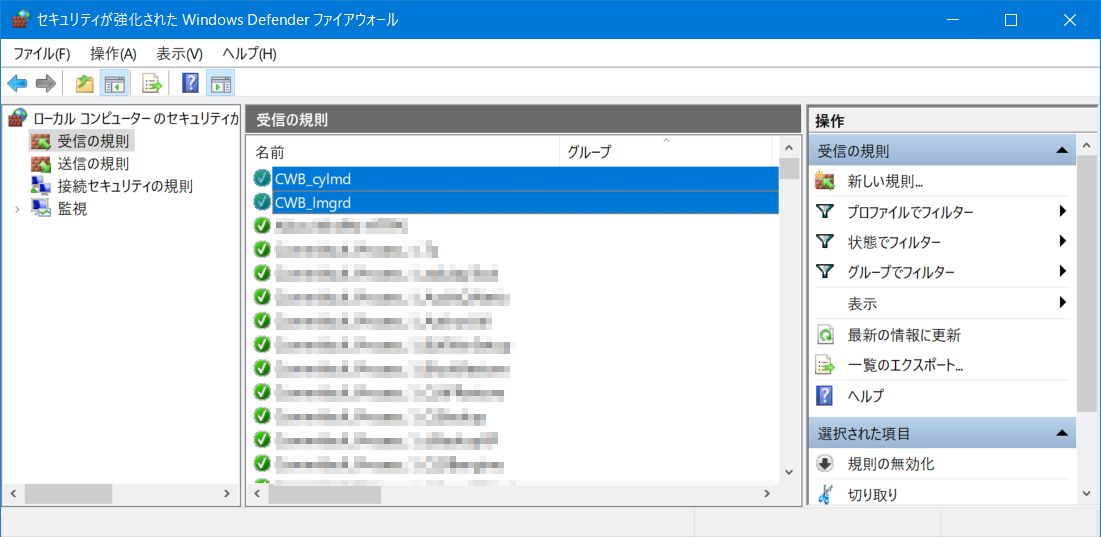This screenshot has width=1101, height=537.
Task: Click ヘルプ action link in actions pane
Action: 865,396
